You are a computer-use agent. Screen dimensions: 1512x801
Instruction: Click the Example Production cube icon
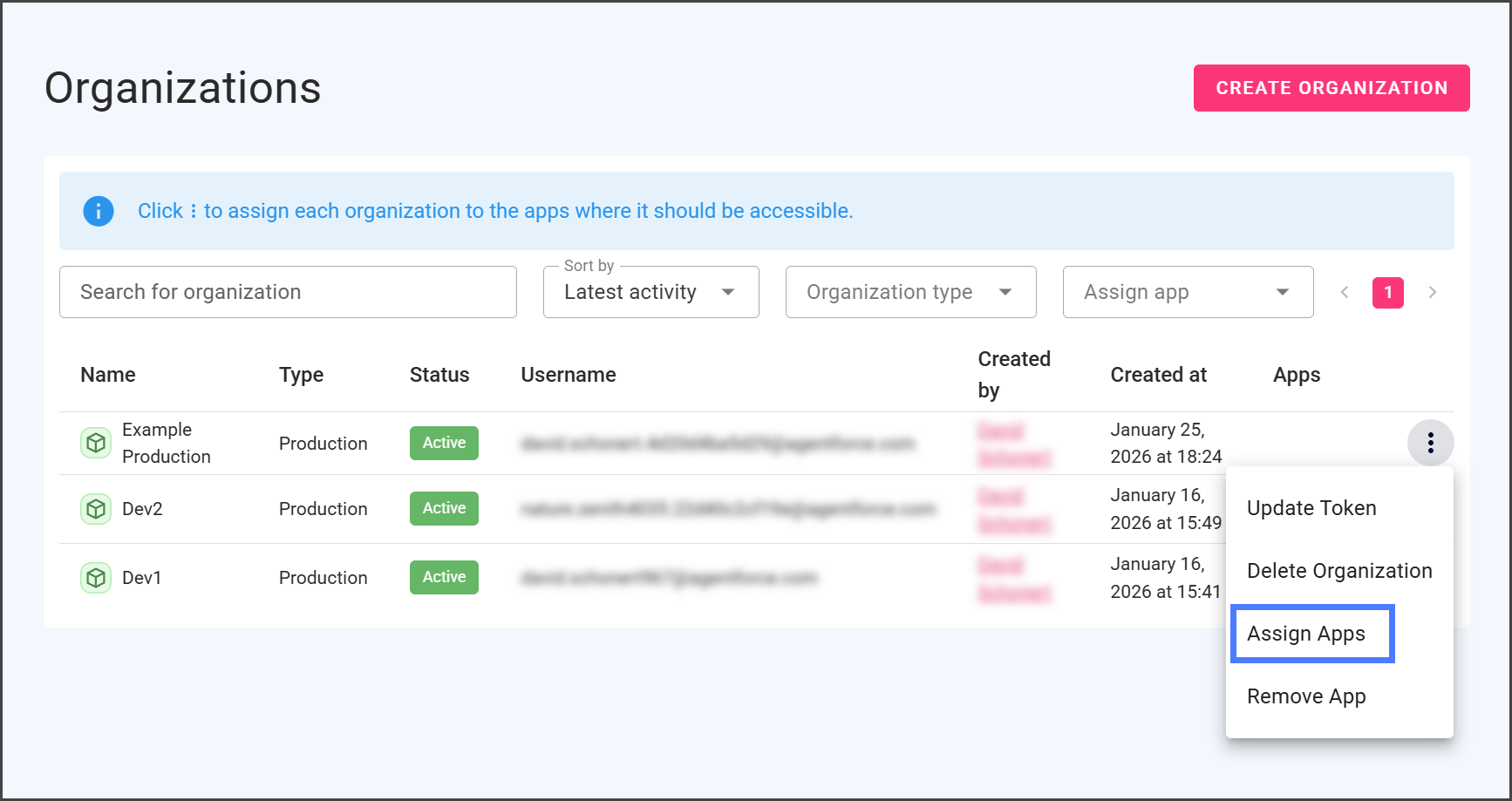click(96, 443)
